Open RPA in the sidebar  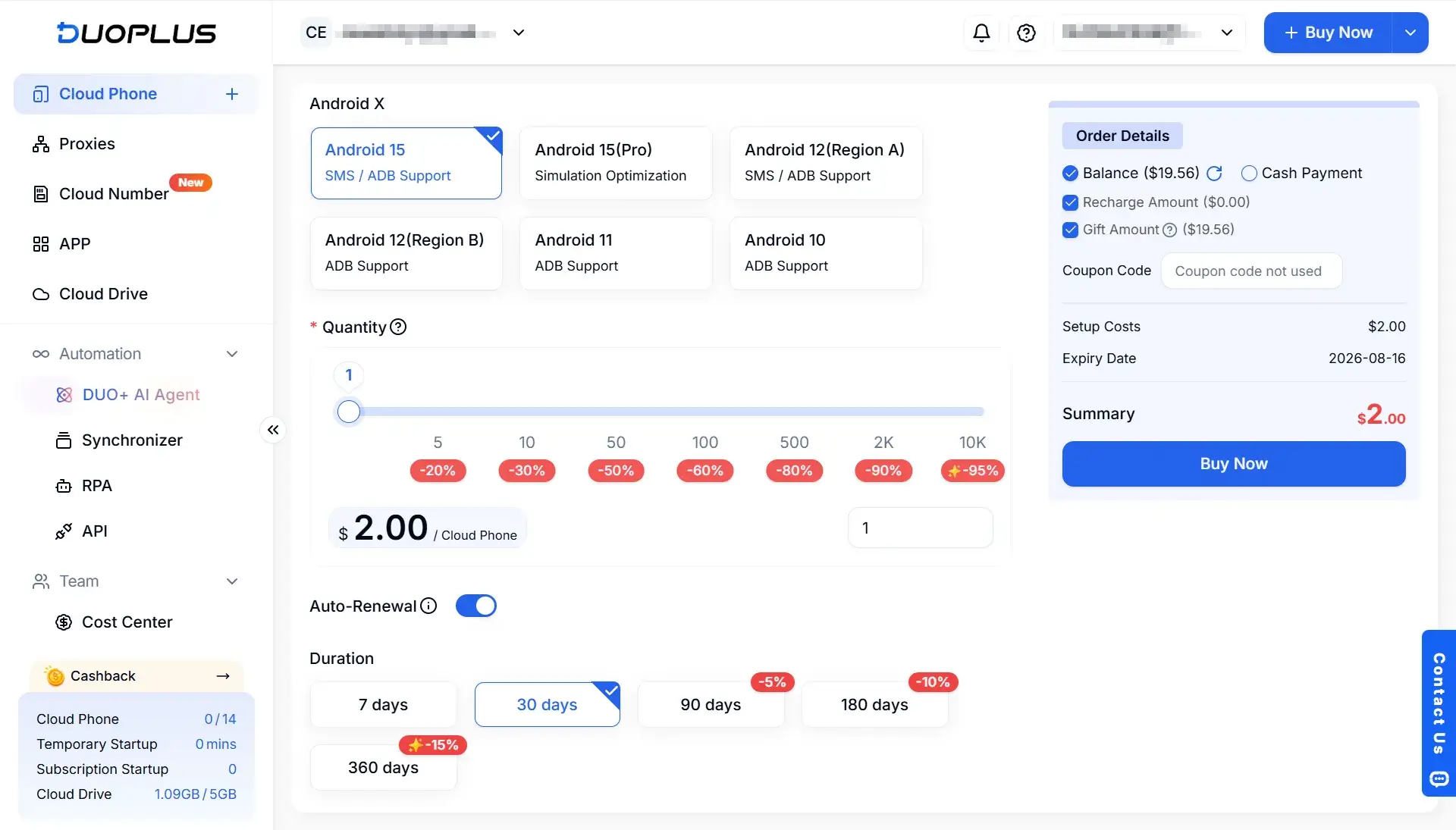coord(97,486)
